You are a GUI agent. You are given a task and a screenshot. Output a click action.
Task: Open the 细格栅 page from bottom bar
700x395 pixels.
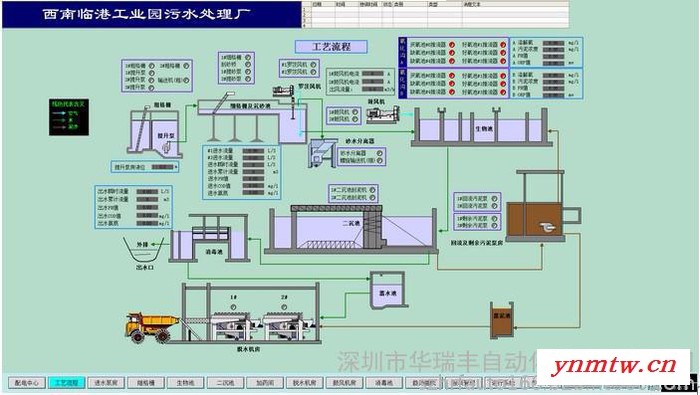tap(146, 383)
